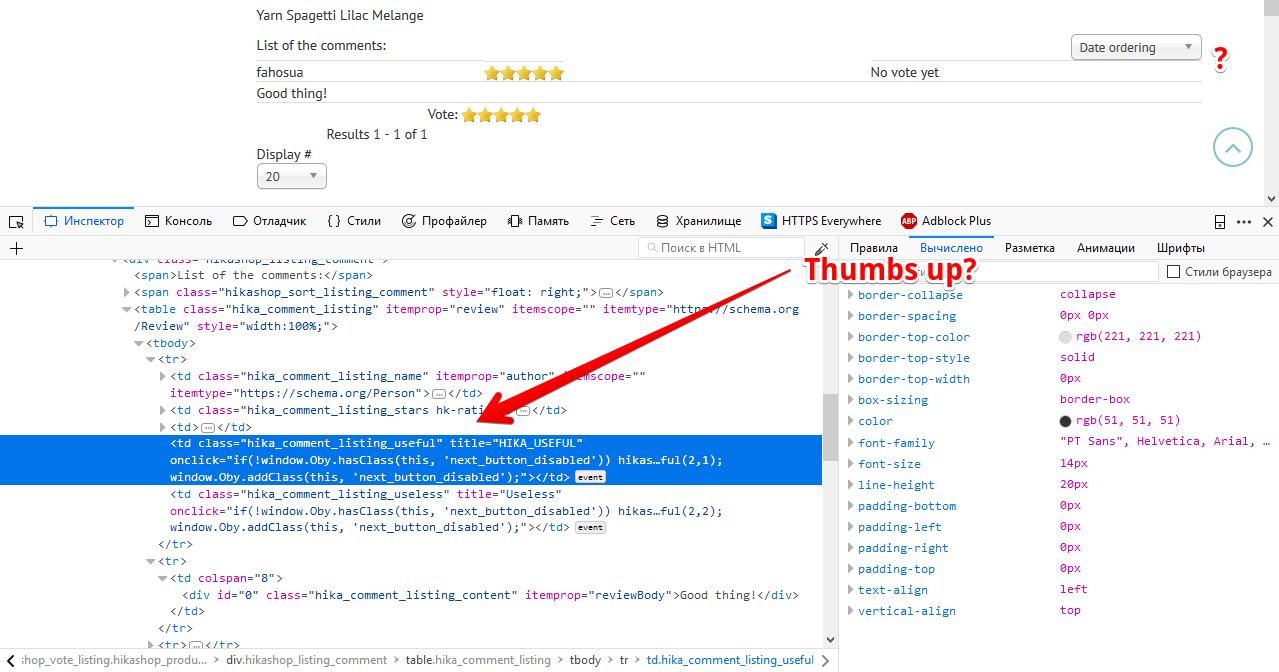The height and width of the screenshot is (672, 1279).
Task: Switch to the Консоль tab
Action: click(x=178, y=221)
